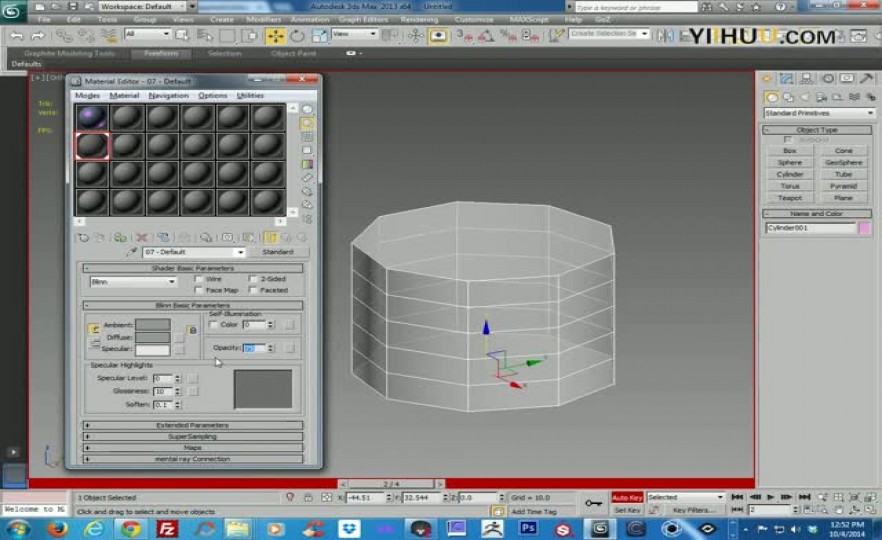
Task: Open the Create command panel tab
Action: click(767, 79)
